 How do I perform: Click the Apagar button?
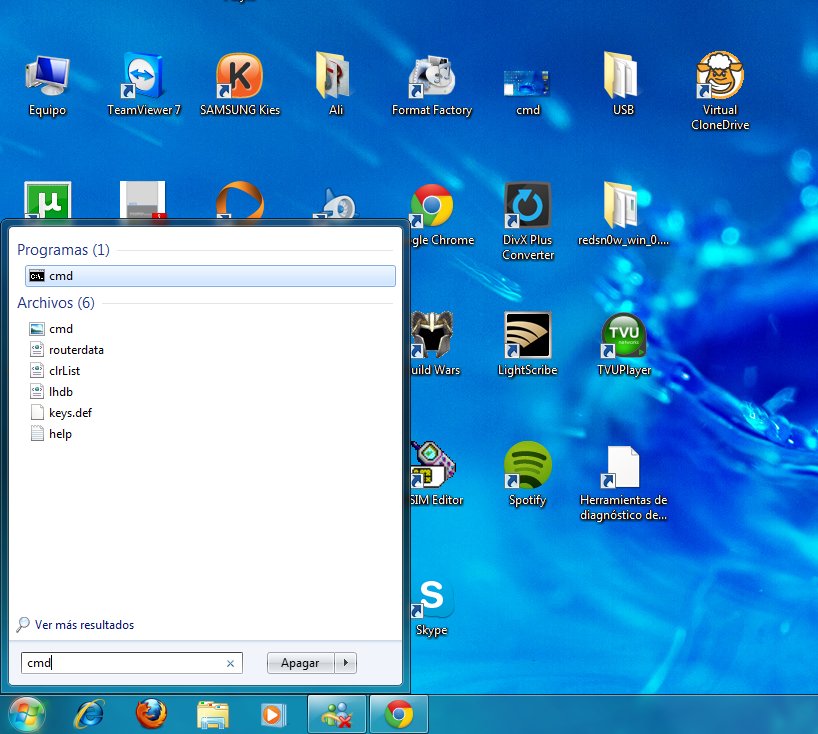point(300,663)
